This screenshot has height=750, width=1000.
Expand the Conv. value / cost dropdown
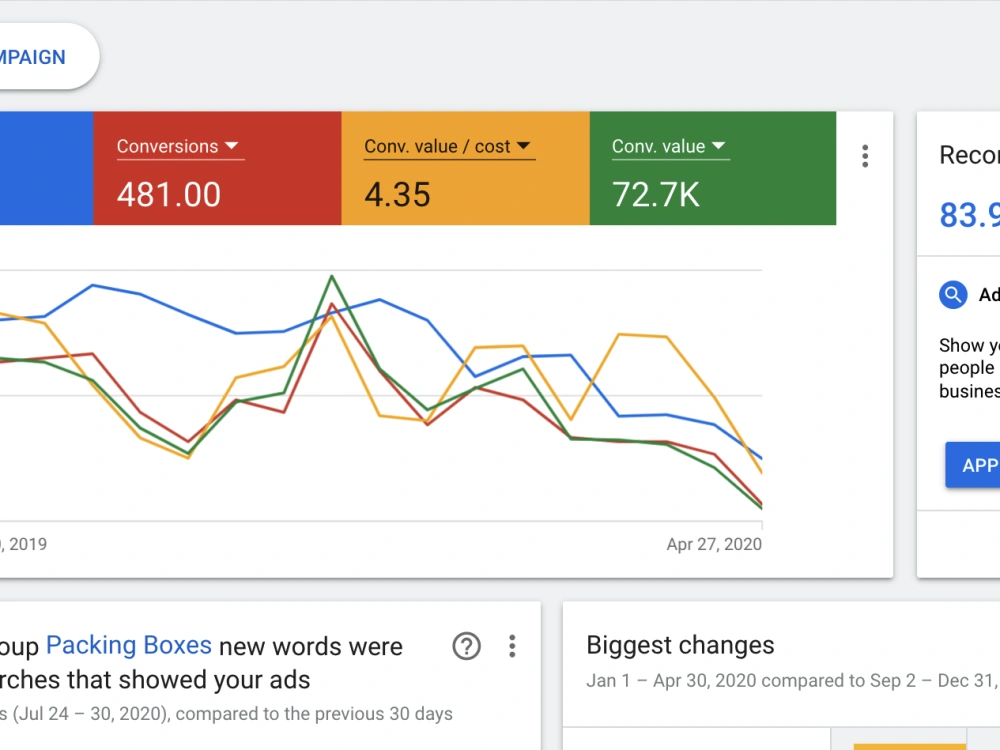click(448, 147)
